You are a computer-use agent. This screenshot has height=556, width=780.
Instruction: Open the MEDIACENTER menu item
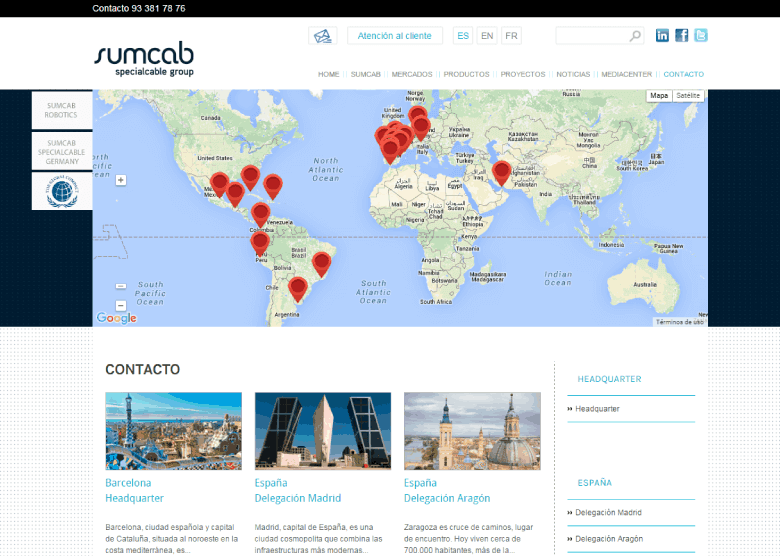(x=627, y=74)
